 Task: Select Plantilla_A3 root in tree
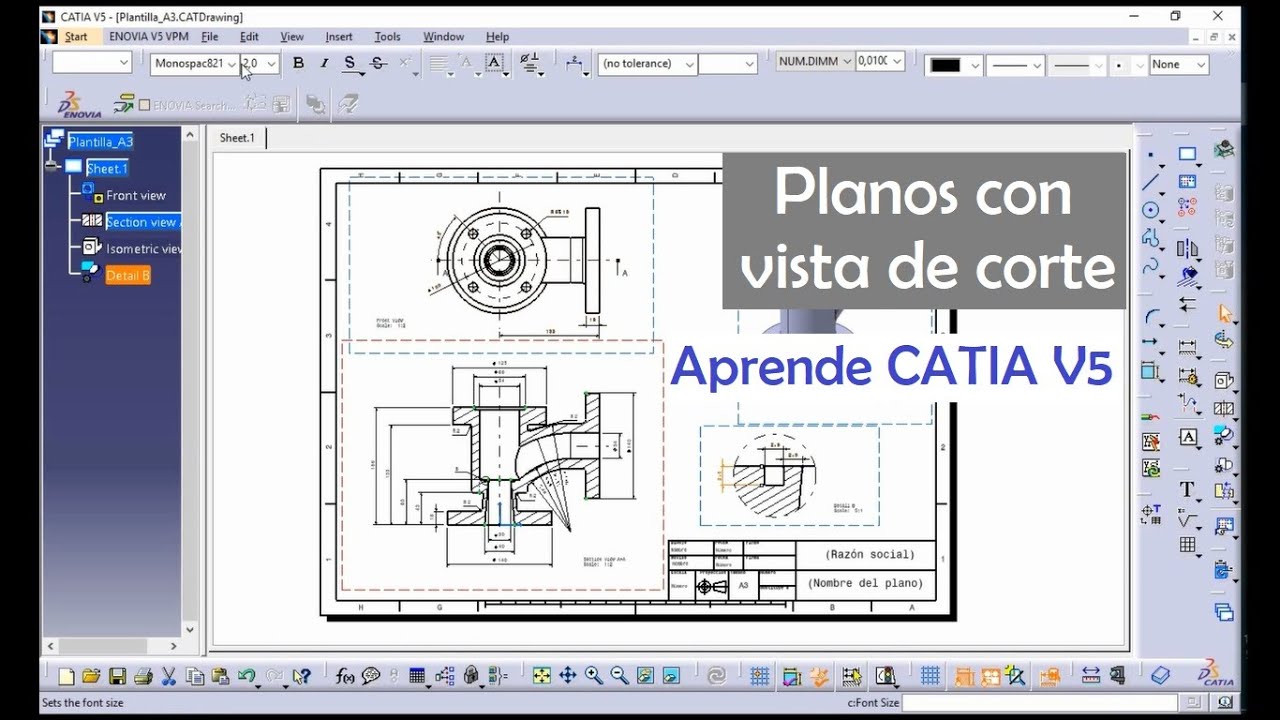tap(100, 142)
